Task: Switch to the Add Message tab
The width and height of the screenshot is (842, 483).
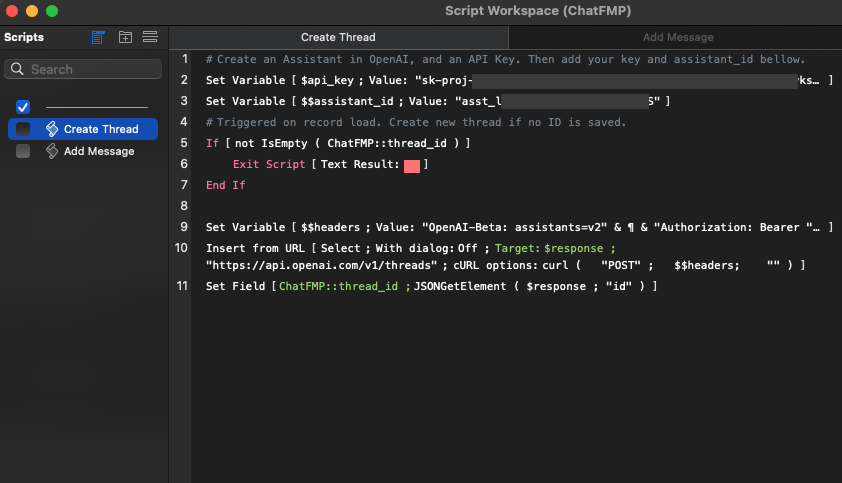Action: [677, 37]
